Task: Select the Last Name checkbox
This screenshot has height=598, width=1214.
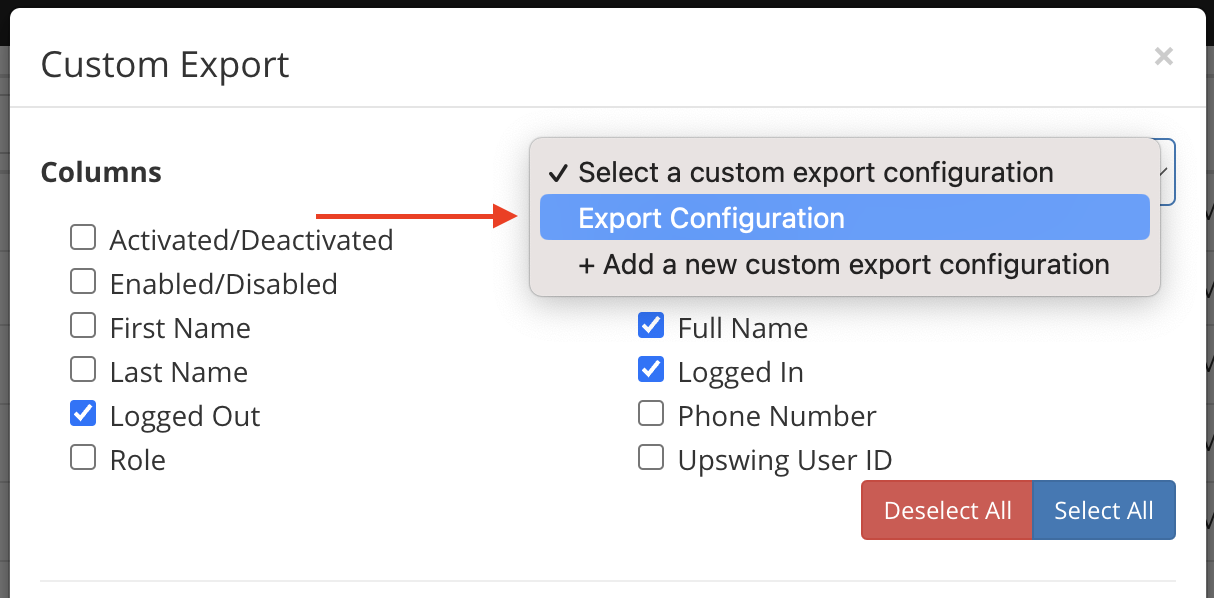Action: tap(83, 369)
